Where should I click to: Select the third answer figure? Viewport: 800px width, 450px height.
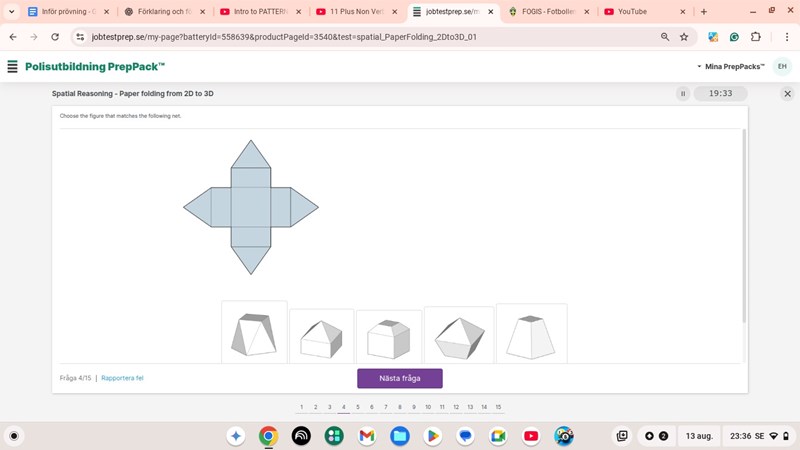[388, 337]
